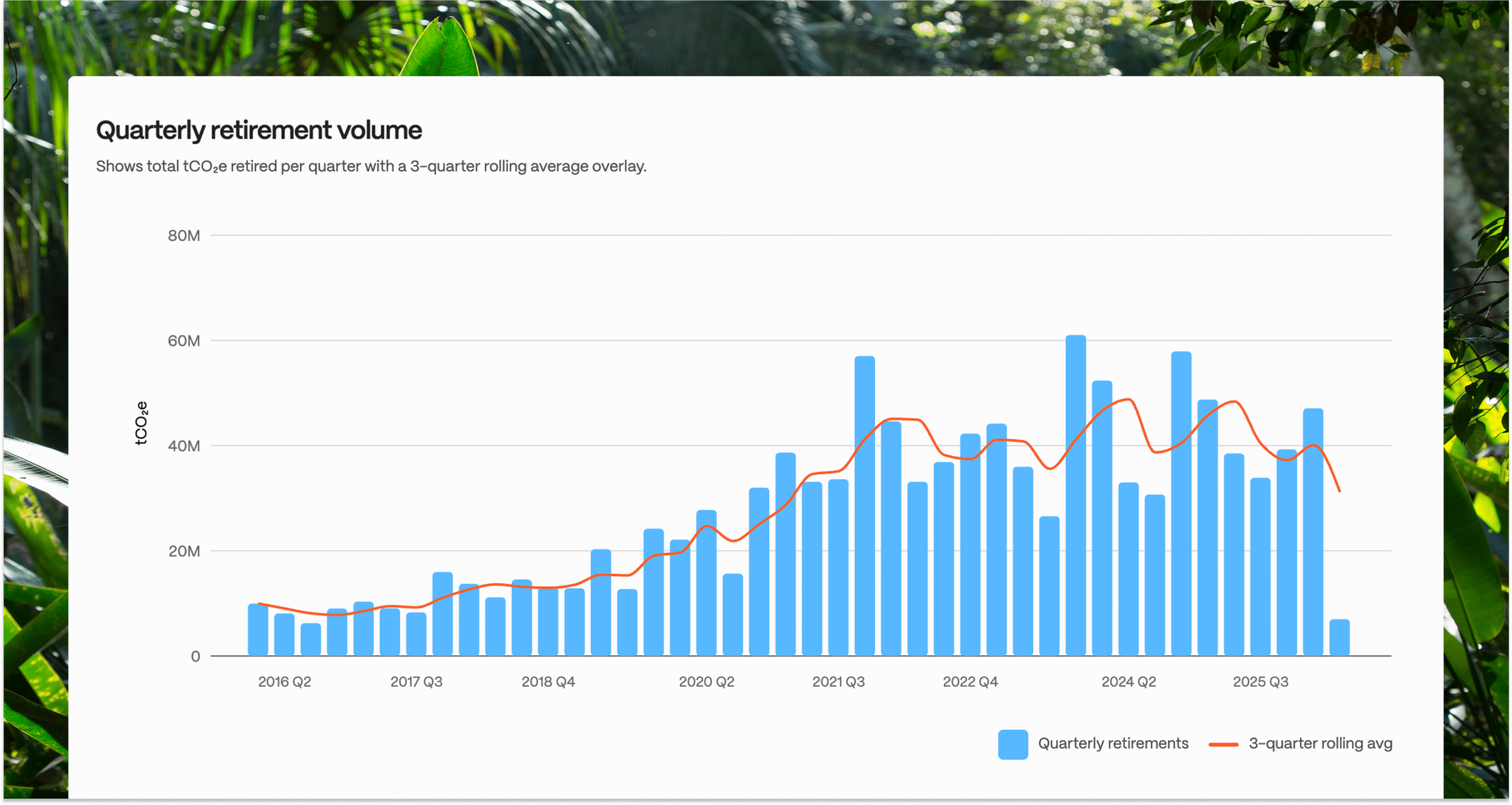
Task: Click the 2016 Q2 x-axis label
Action: pos(285,682)
